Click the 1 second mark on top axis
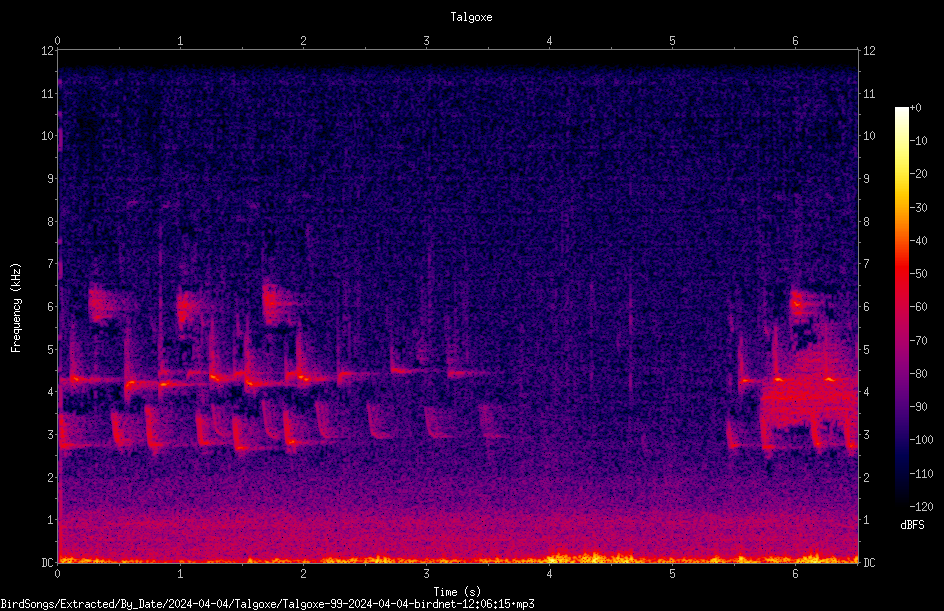This screenshot has height=611, width=944. pyautogui.click(x=180, y=41)
